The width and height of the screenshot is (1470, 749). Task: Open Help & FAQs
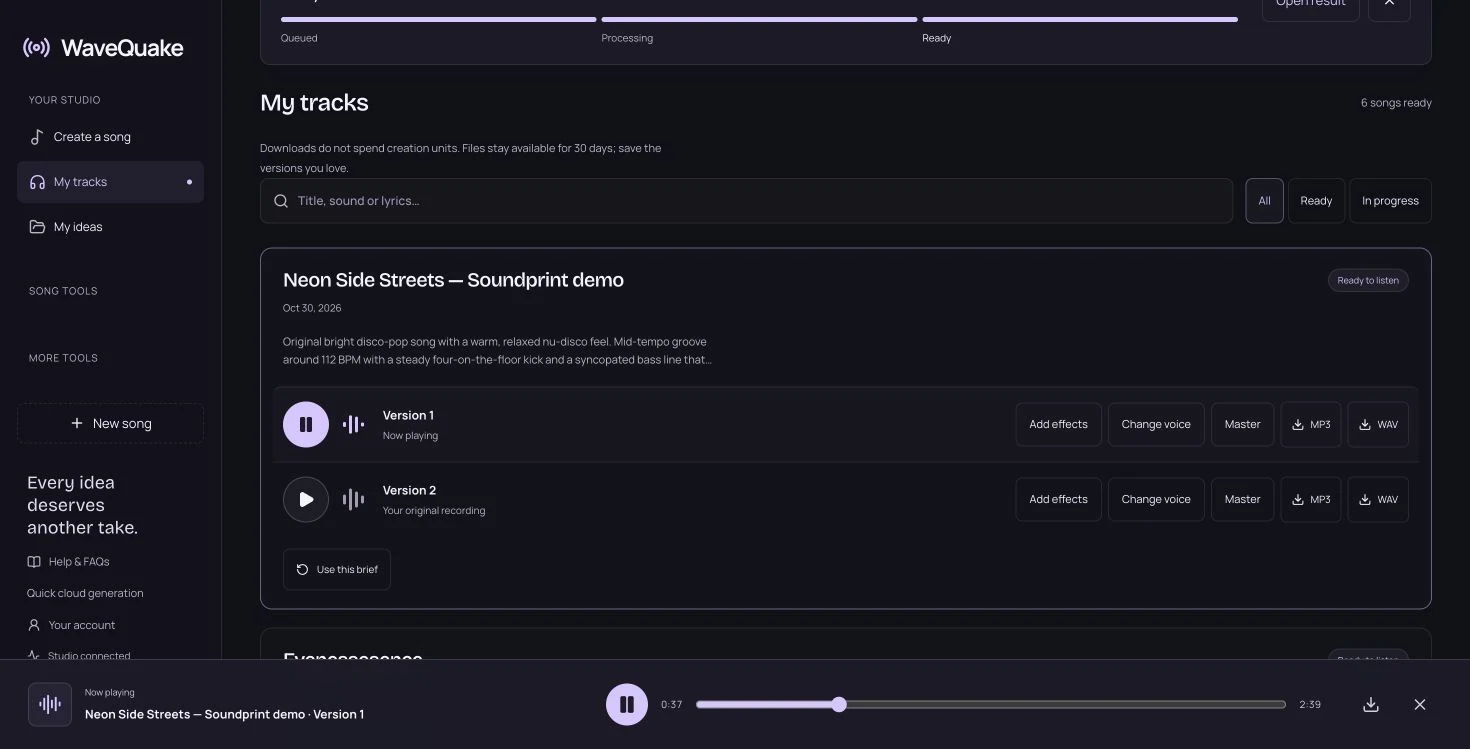click(x=69, y=562)
